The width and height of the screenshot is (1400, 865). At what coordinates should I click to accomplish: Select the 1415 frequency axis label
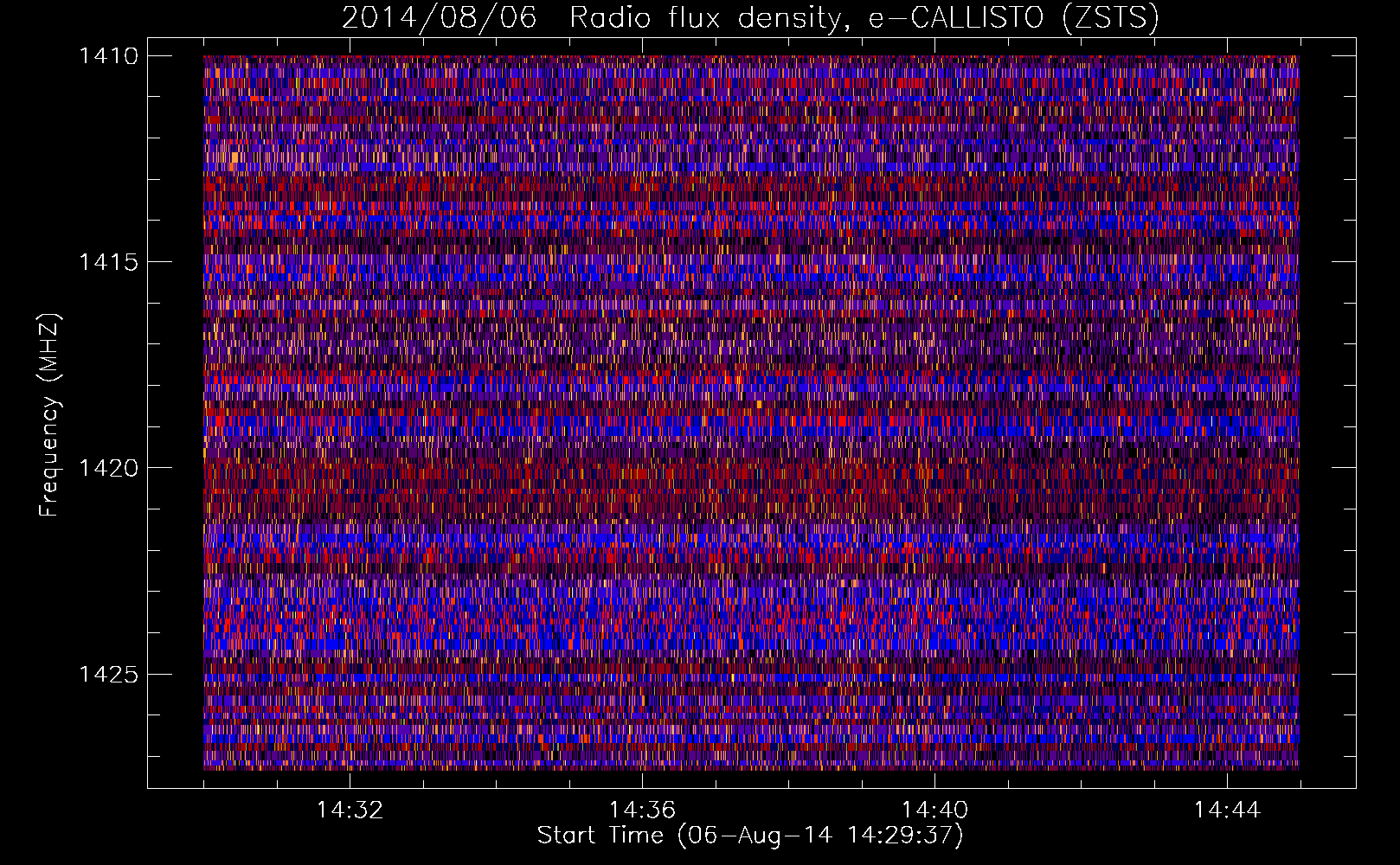pos(109,262)
